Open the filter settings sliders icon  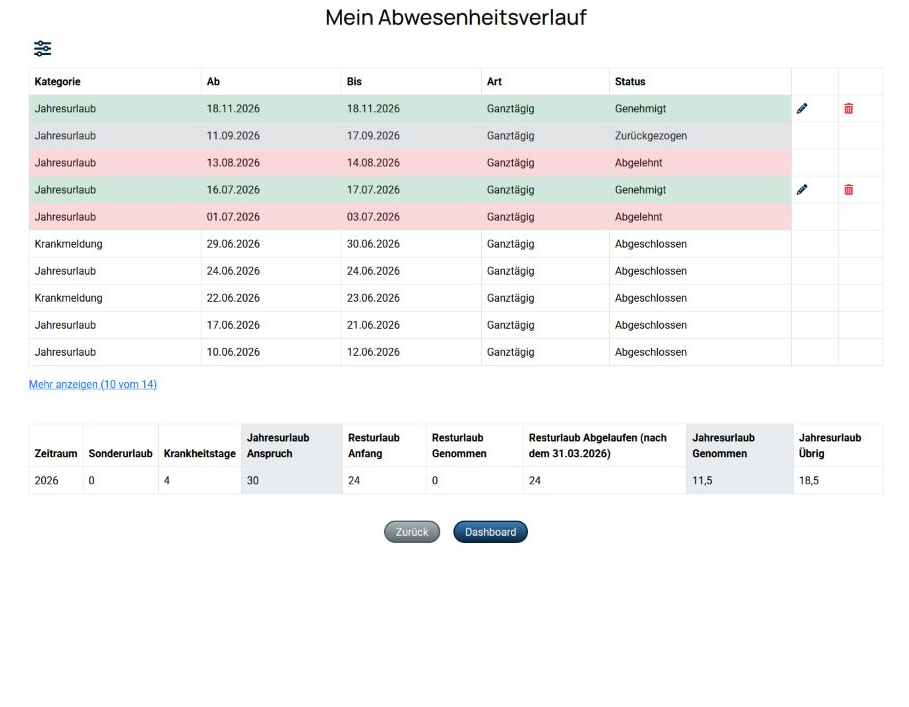[x=42, y=49]
